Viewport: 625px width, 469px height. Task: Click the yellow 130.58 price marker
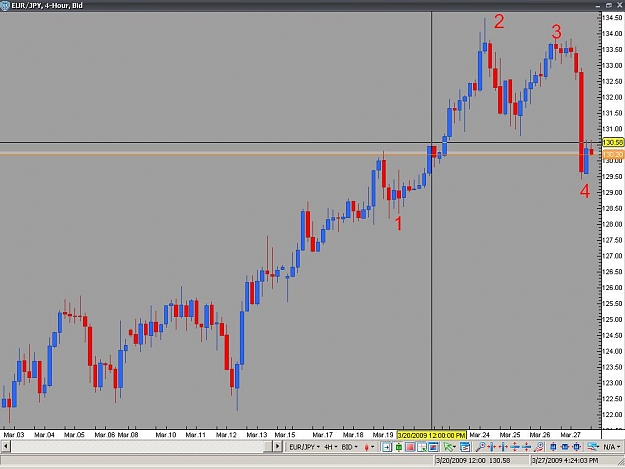[613, 142]
